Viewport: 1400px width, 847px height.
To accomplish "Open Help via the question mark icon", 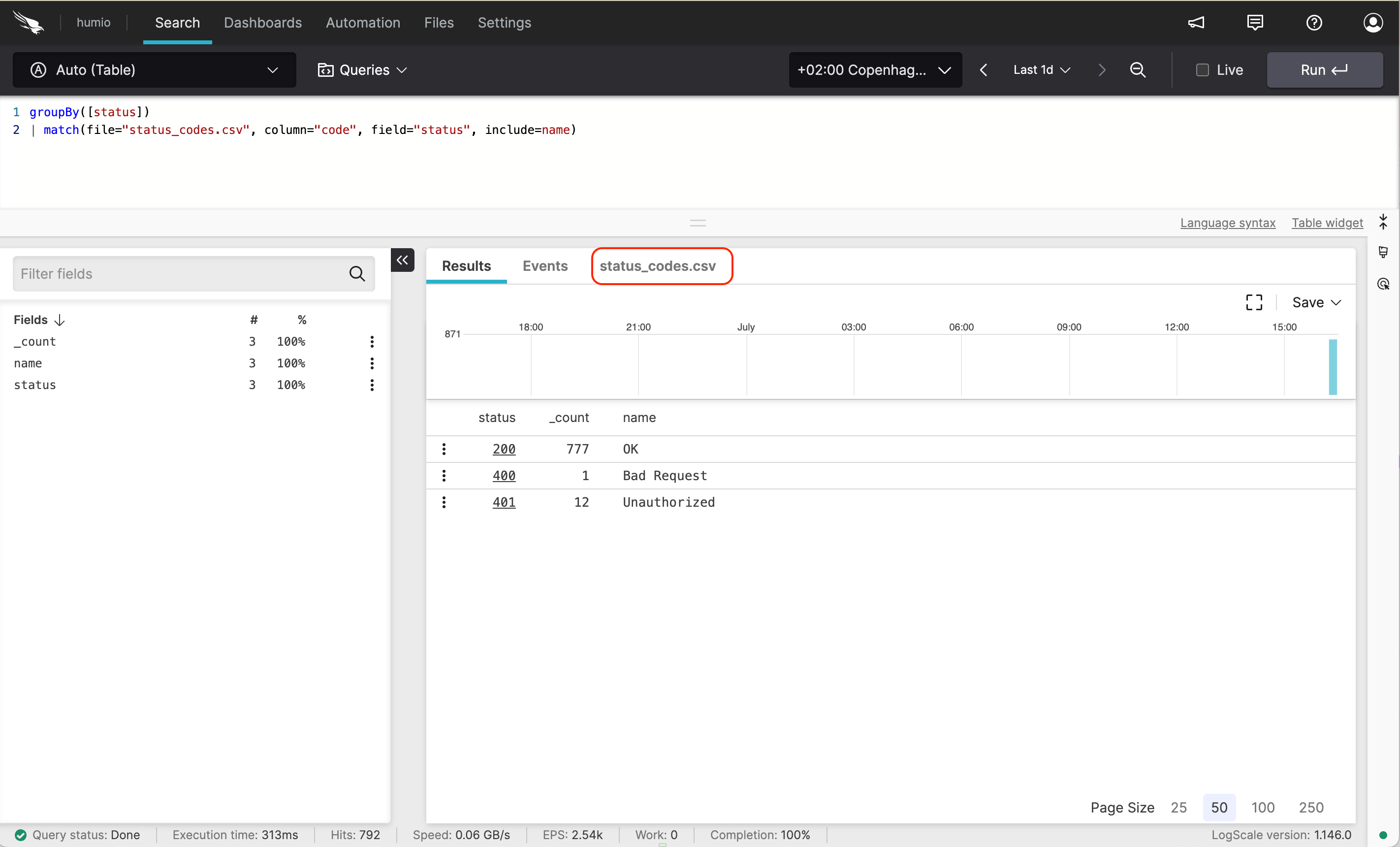I will click(1314, 23).
